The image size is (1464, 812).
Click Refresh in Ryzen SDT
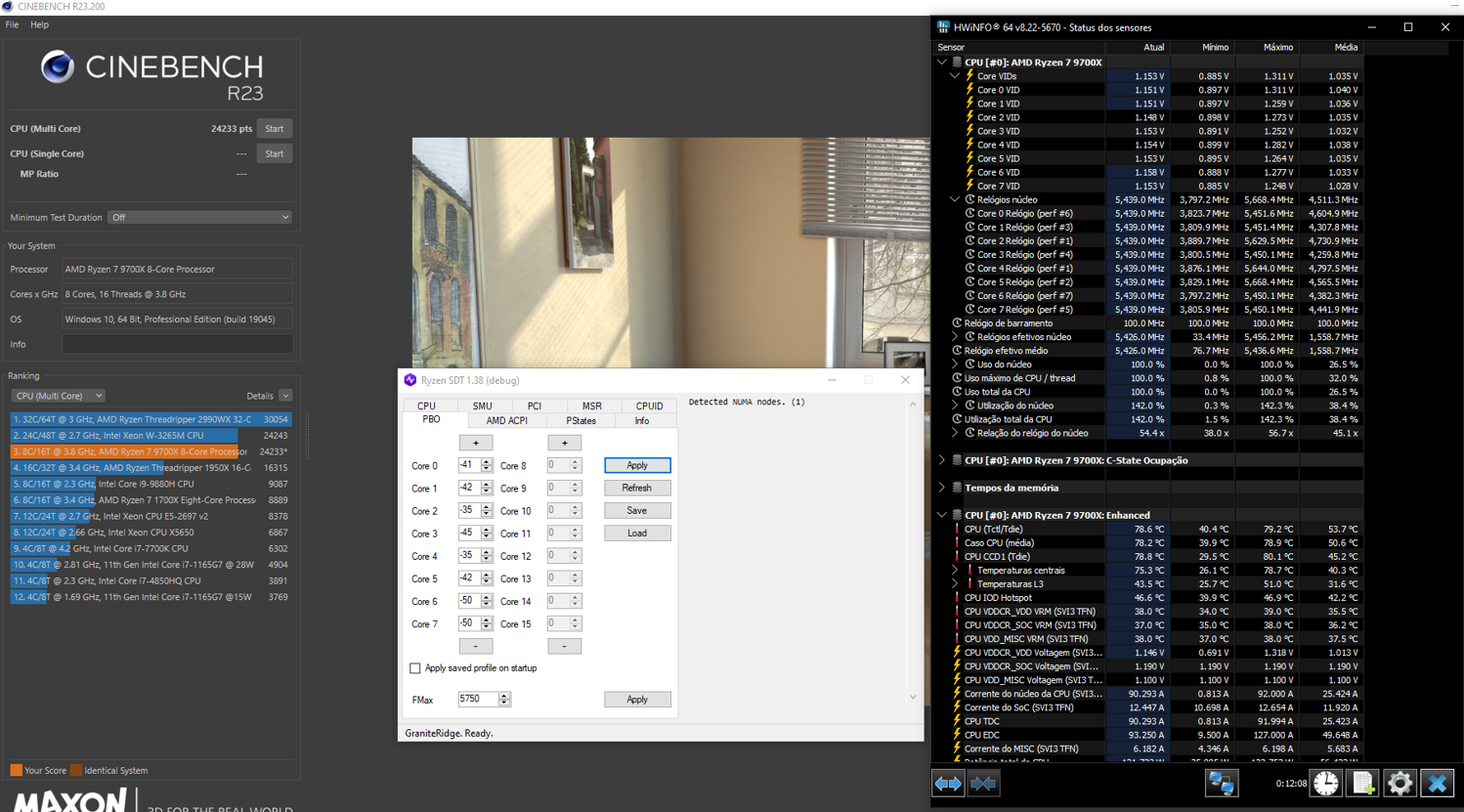(637, 488)
